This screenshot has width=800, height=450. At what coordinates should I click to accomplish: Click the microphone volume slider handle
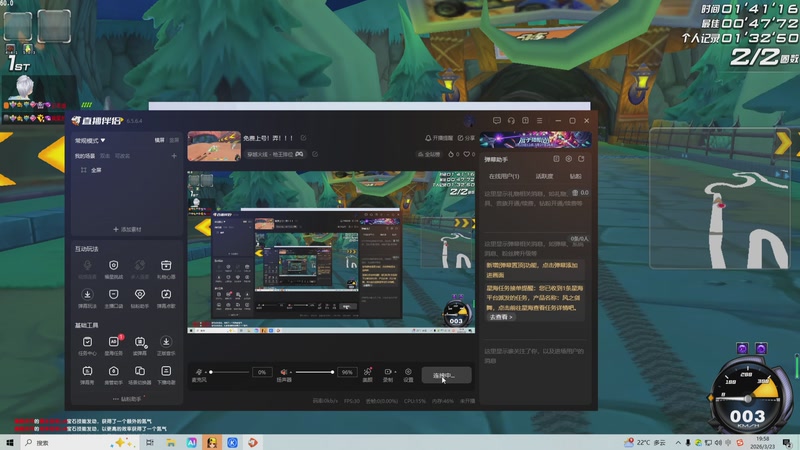click(x=211, y=372)
